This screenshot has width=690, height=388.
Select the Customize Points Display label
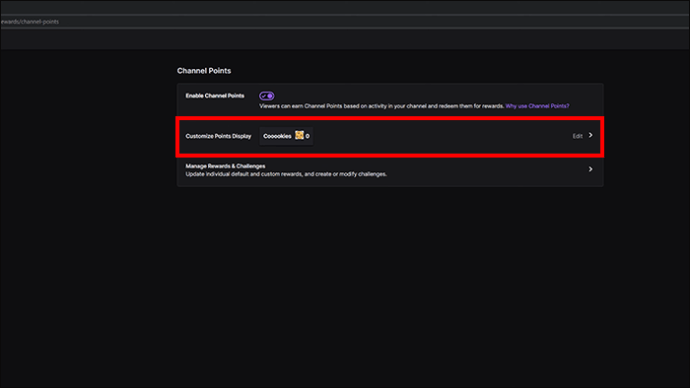[218, 136]
